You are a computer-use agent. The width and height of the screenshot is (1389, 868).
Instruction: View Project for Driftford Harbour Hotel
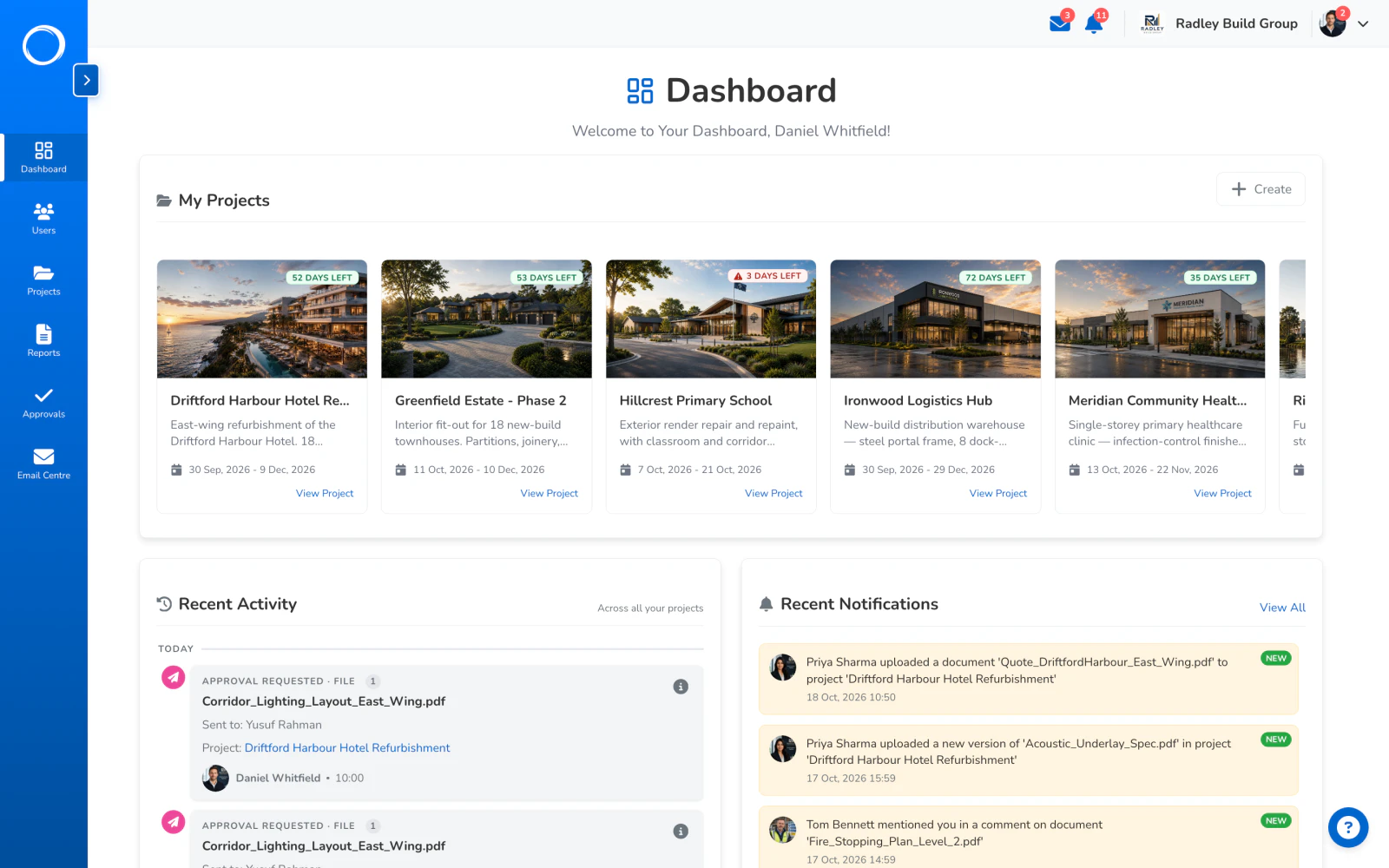coord(325,493)
